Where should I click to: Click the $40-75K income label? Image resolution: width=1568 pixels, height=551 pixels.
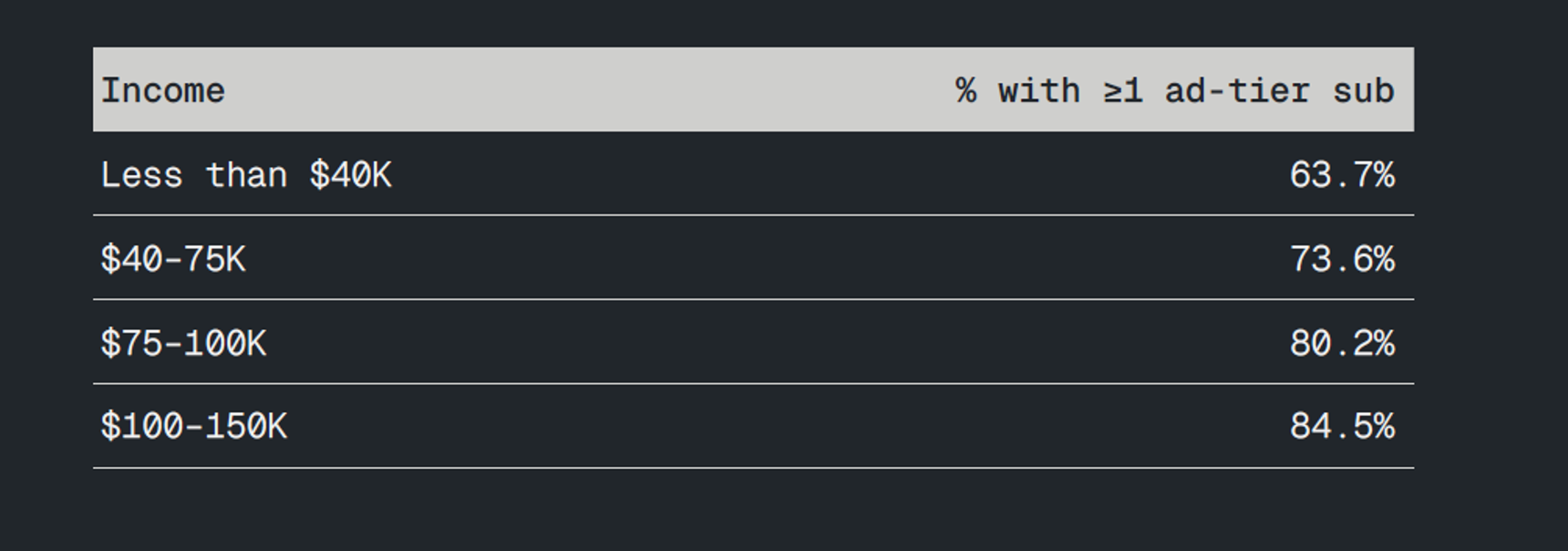pos(172,259)
